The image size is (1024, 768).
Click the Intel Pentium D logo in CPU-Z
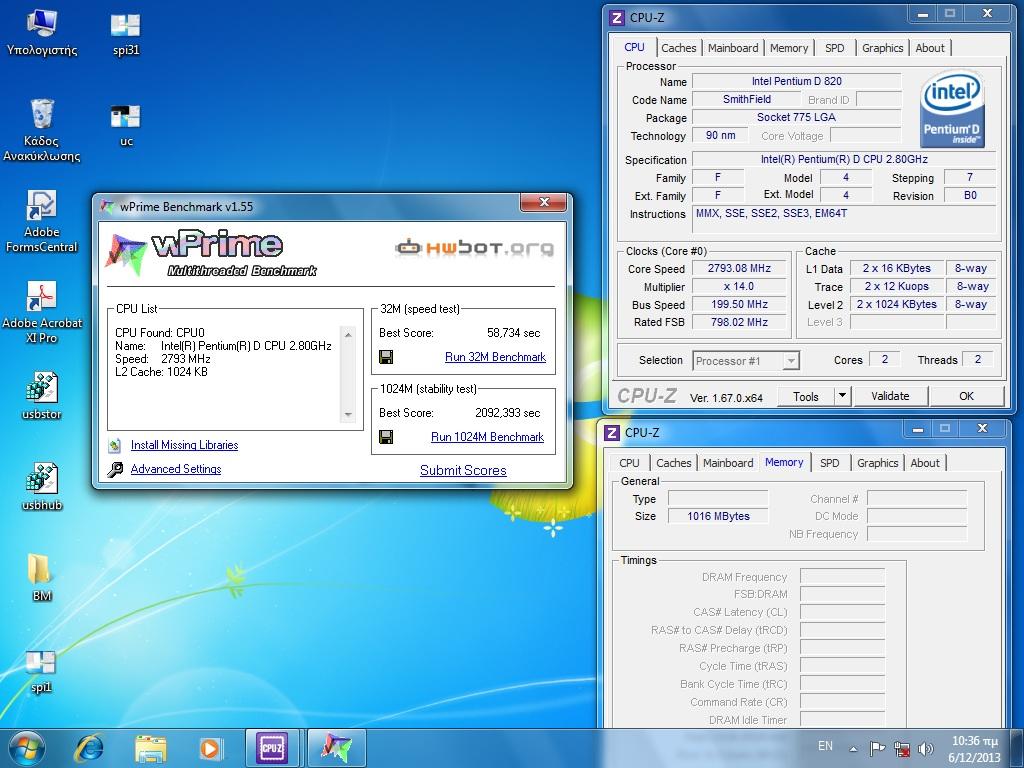[x=952, y=110]
